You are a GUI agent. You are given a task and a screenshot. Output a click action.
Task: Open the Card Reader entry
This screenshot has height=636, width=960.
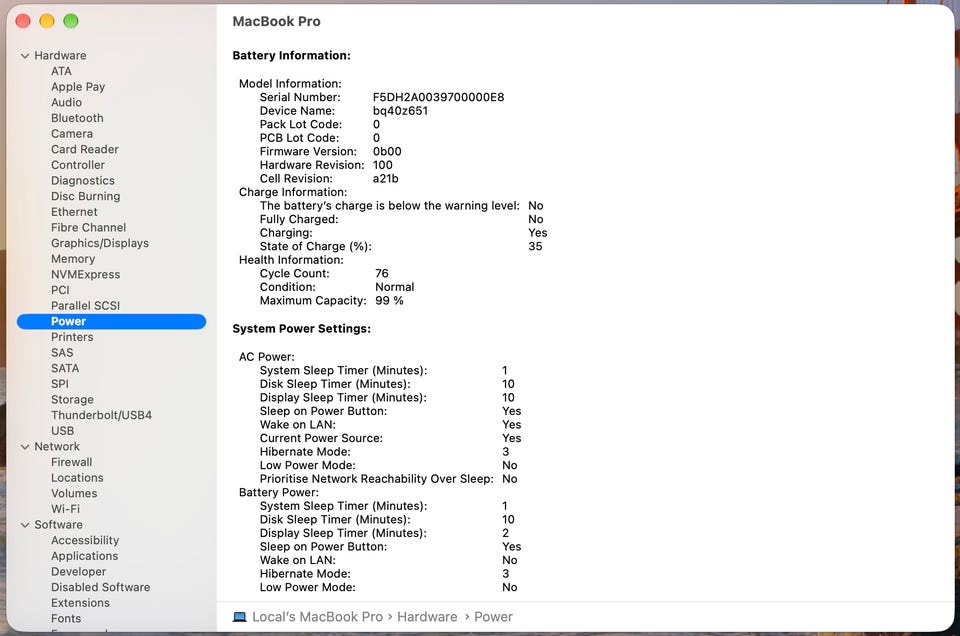pos(84,149)
